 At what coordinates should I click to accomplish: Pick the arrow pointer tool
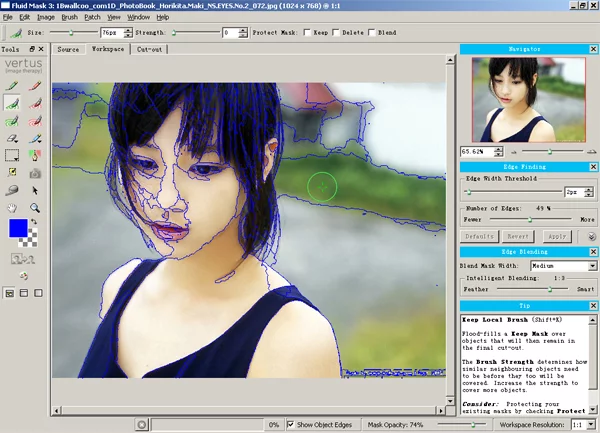click(35, 190)
